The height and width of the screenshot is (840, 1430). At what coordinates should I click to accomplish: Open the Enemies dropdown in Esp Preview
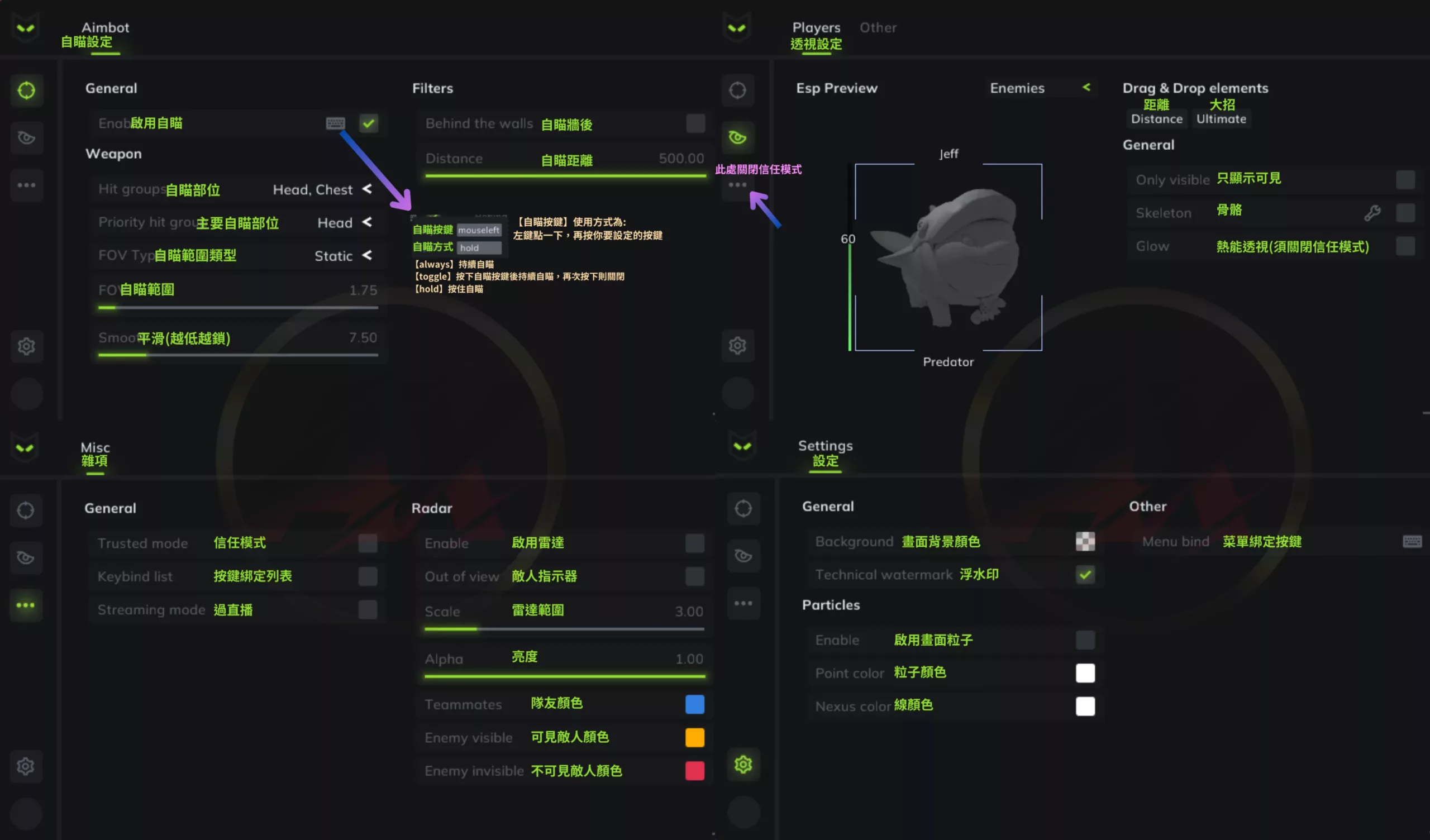[x=1038, y=88]
